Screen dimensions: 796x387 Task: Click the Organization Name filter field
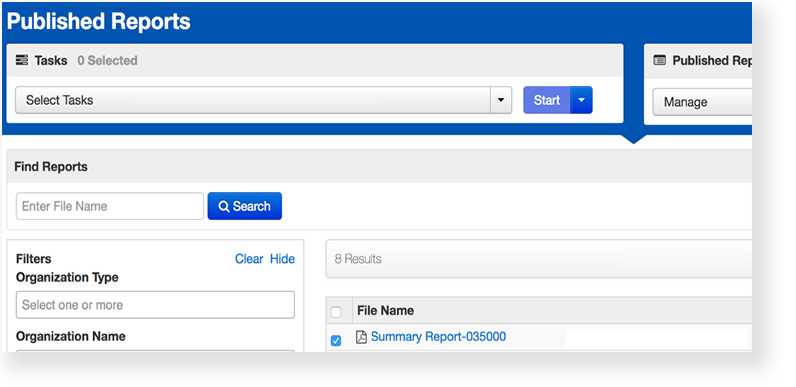(x=155, y=350)
